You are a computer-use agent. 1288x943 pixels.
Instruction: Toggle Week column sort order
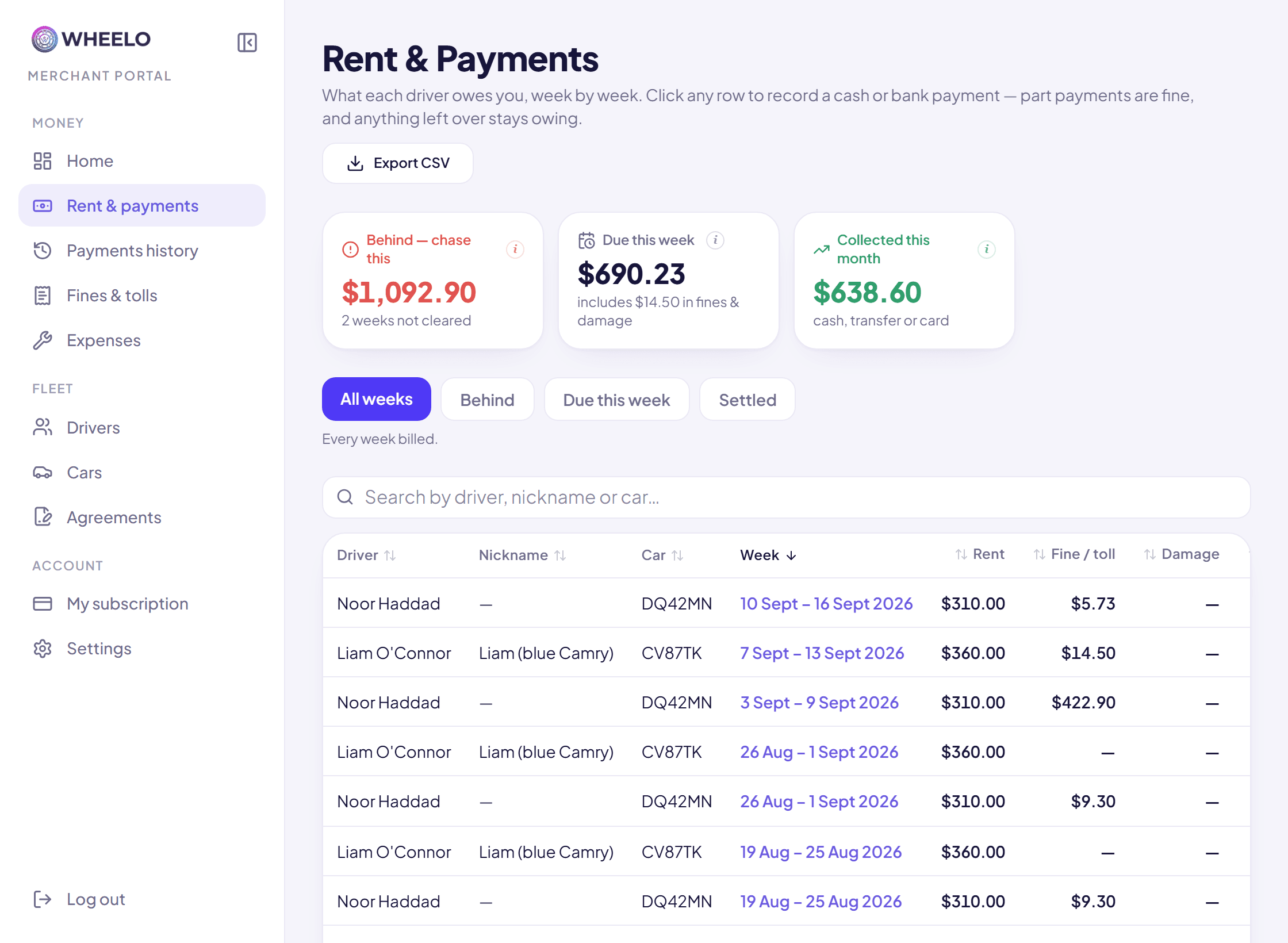[768, 555]
